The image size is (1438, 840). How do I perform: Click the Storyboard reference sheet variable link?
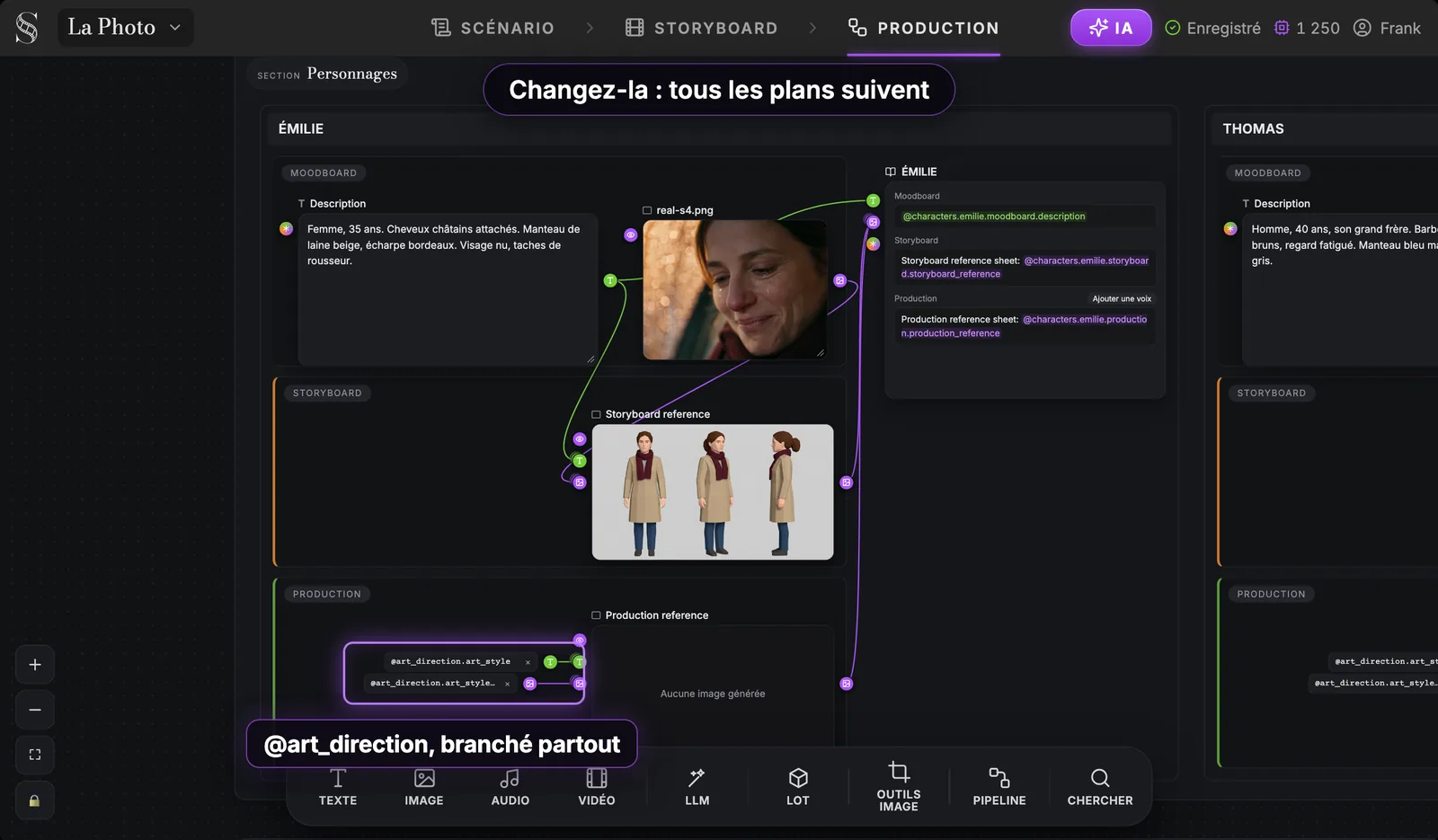point(1025,268)
